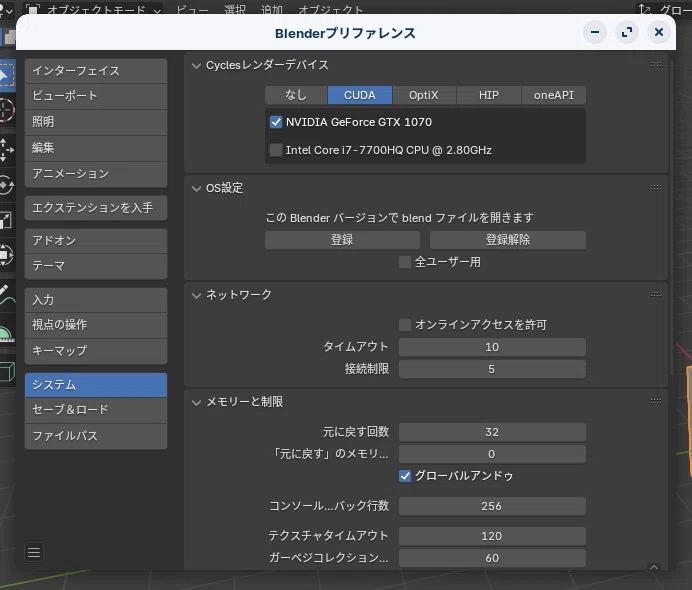Image resolution: width=692 pixels, height=590 pixels.
Task: Select the Select Box tool in main toolbar
Action: [7, 75]
